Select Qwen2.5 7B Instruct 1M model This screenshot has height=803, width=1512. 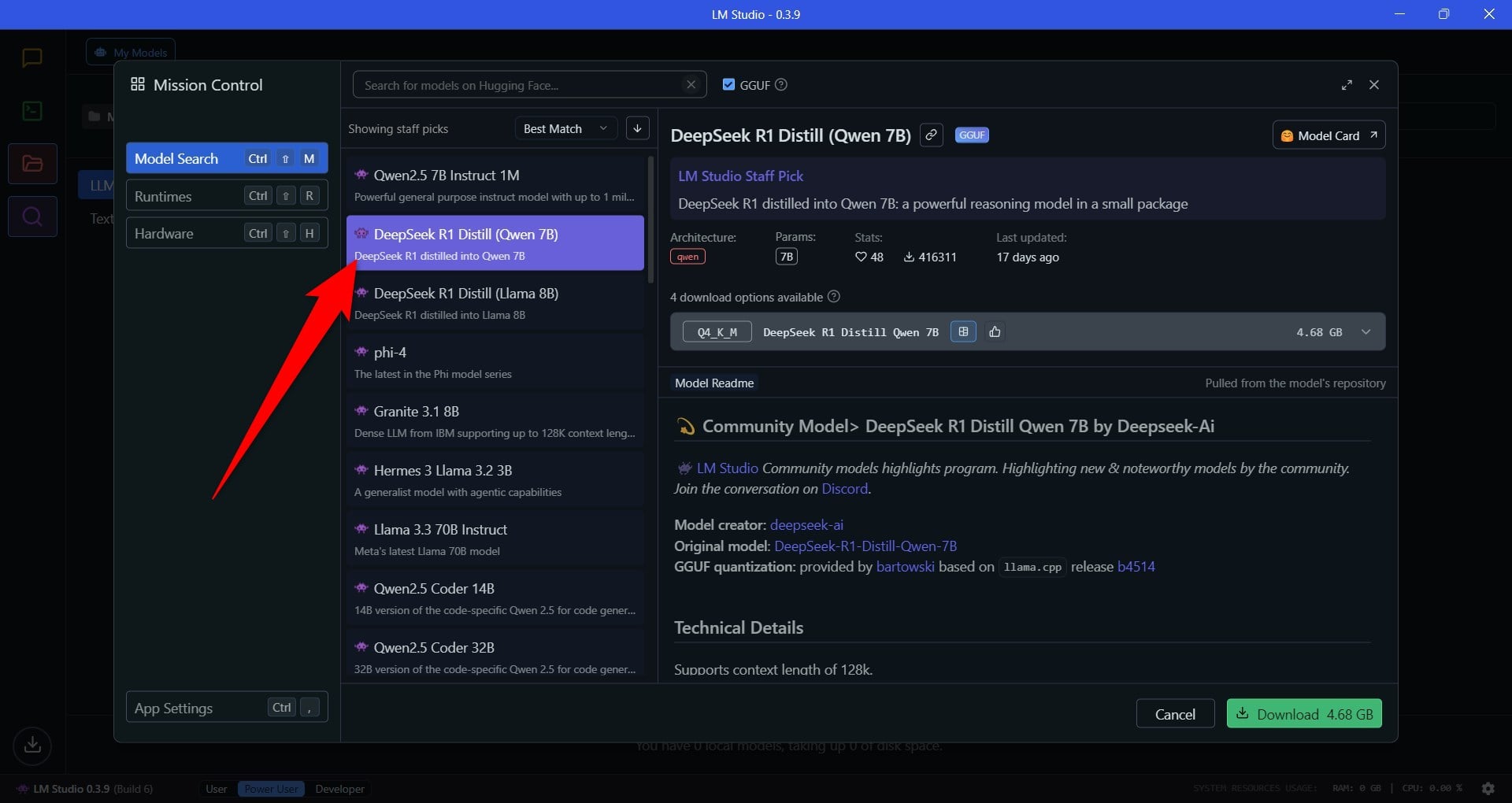[495, 185]
